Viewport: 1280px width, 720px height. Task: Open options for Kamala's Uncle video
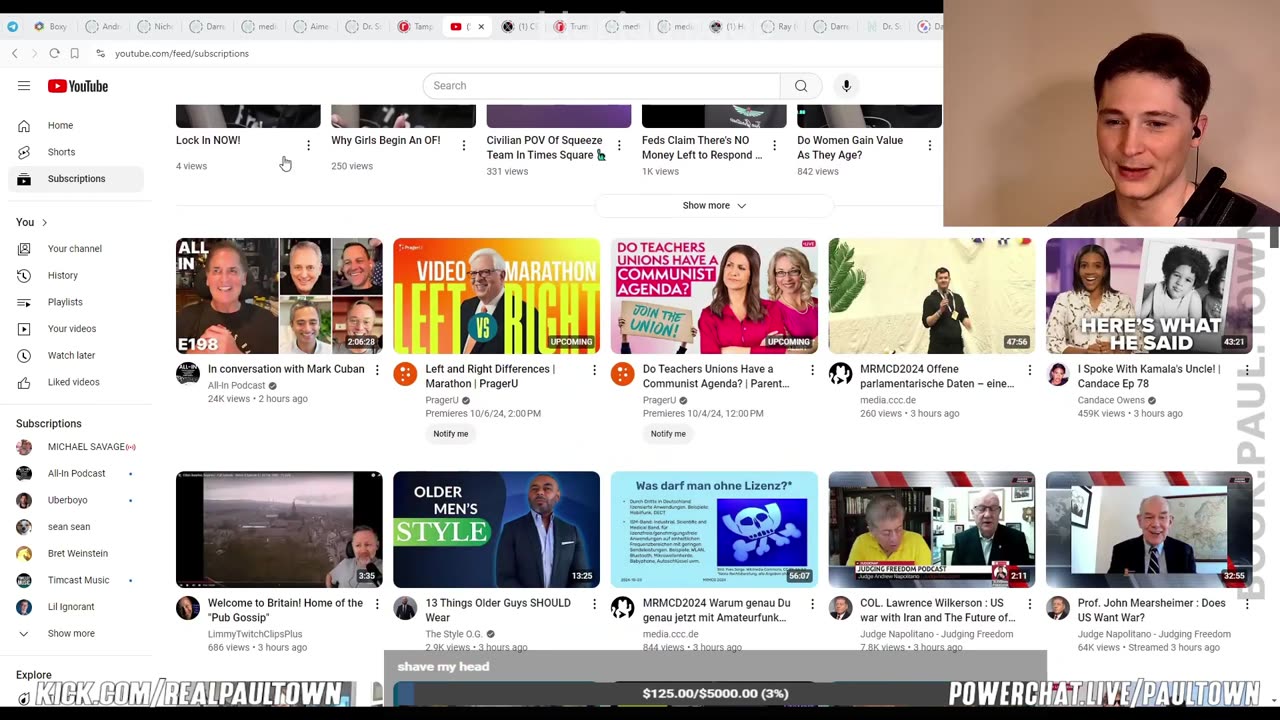pos(1246,370)
